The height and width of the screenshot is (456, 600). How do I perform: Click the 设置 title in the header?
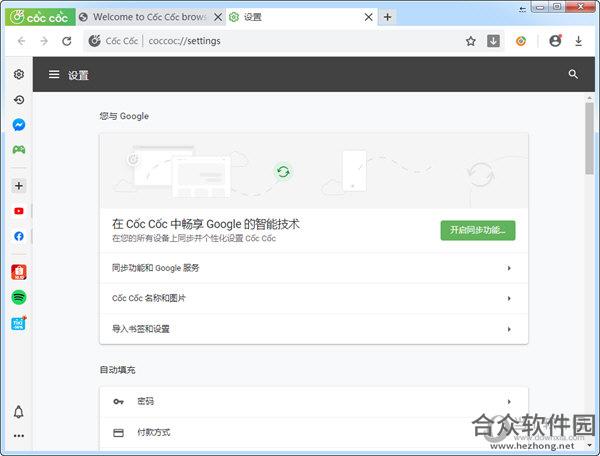tap(78, 75)
